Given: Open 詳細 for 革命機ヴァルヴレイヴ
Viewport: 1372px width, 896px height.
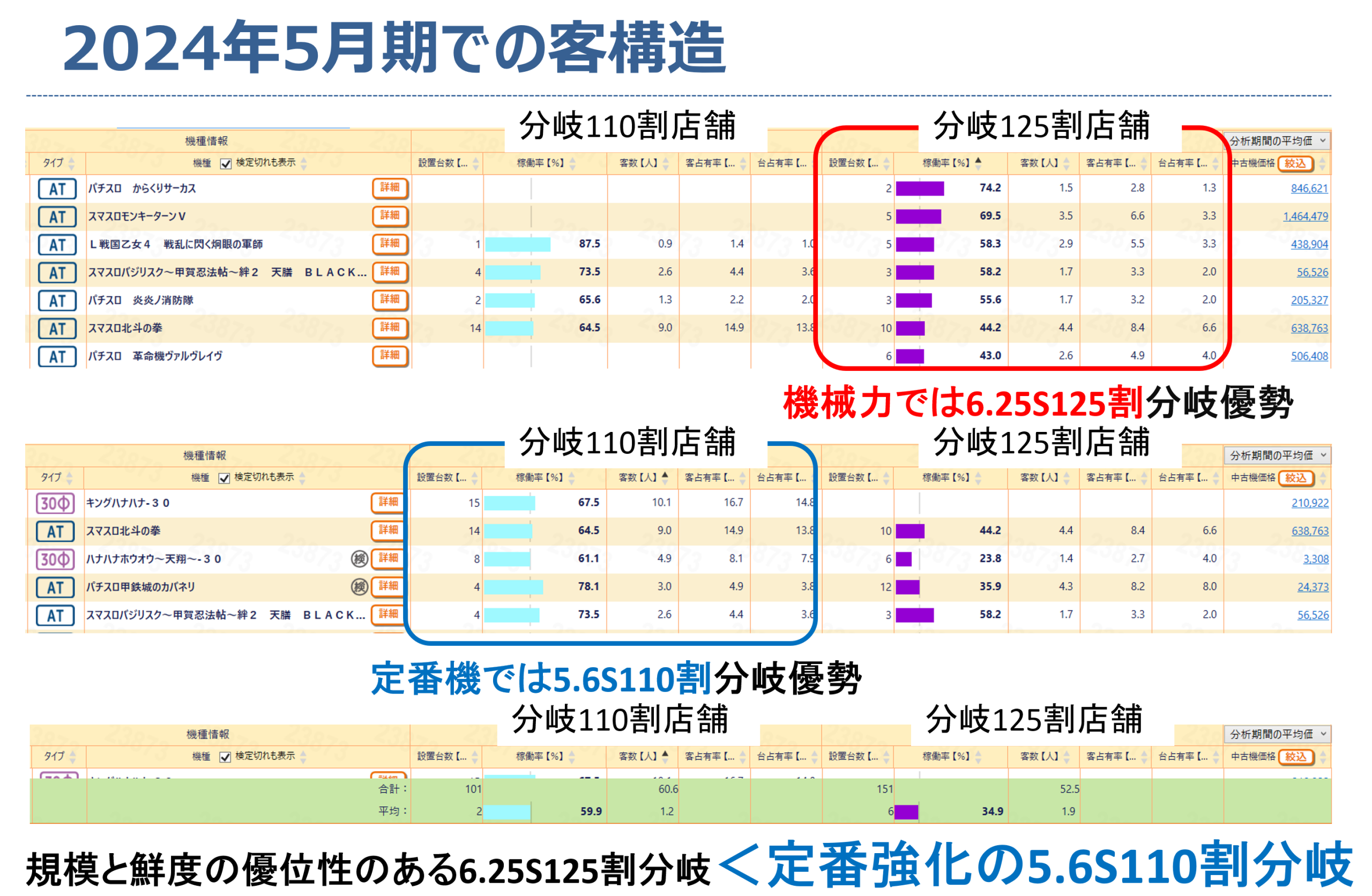Looking at the screenshot, I should [x=390, y=356].
